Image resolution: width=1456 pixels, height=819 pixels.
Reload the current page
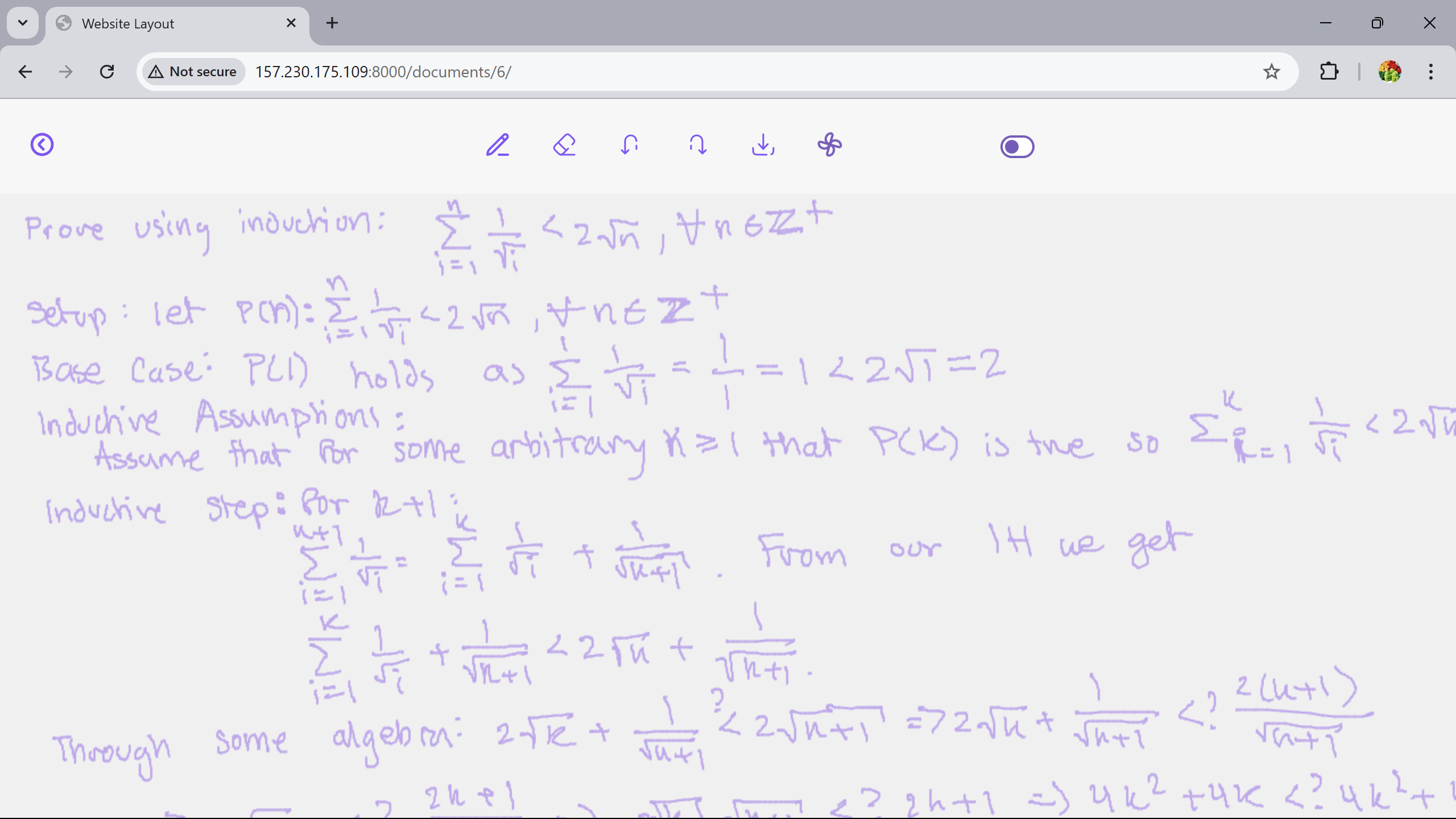point(107,72)
